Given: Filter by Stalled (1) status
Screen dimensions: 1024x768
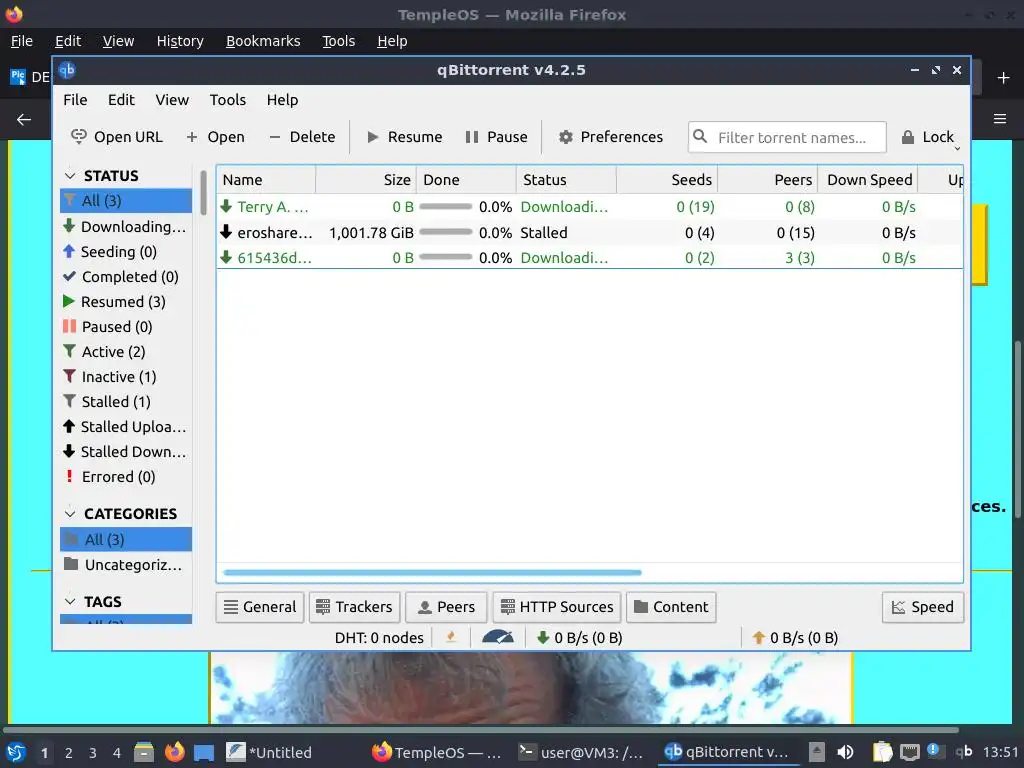Looking at the screenshot, I should coord(126,402).
